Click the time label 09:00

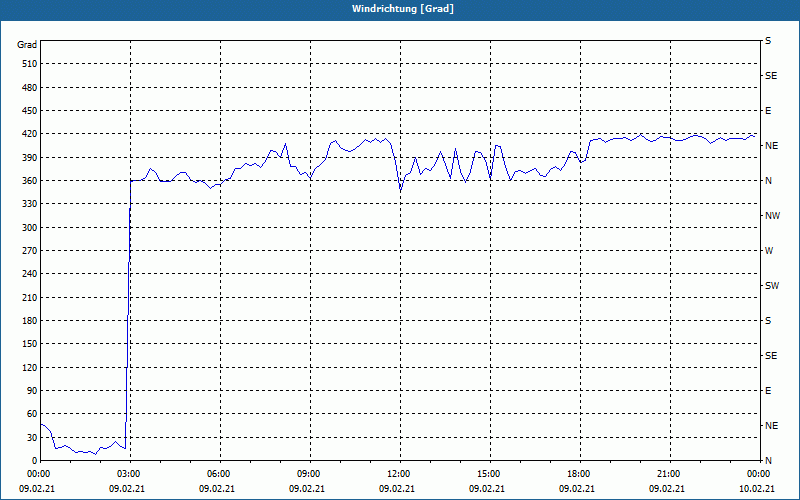310,474
